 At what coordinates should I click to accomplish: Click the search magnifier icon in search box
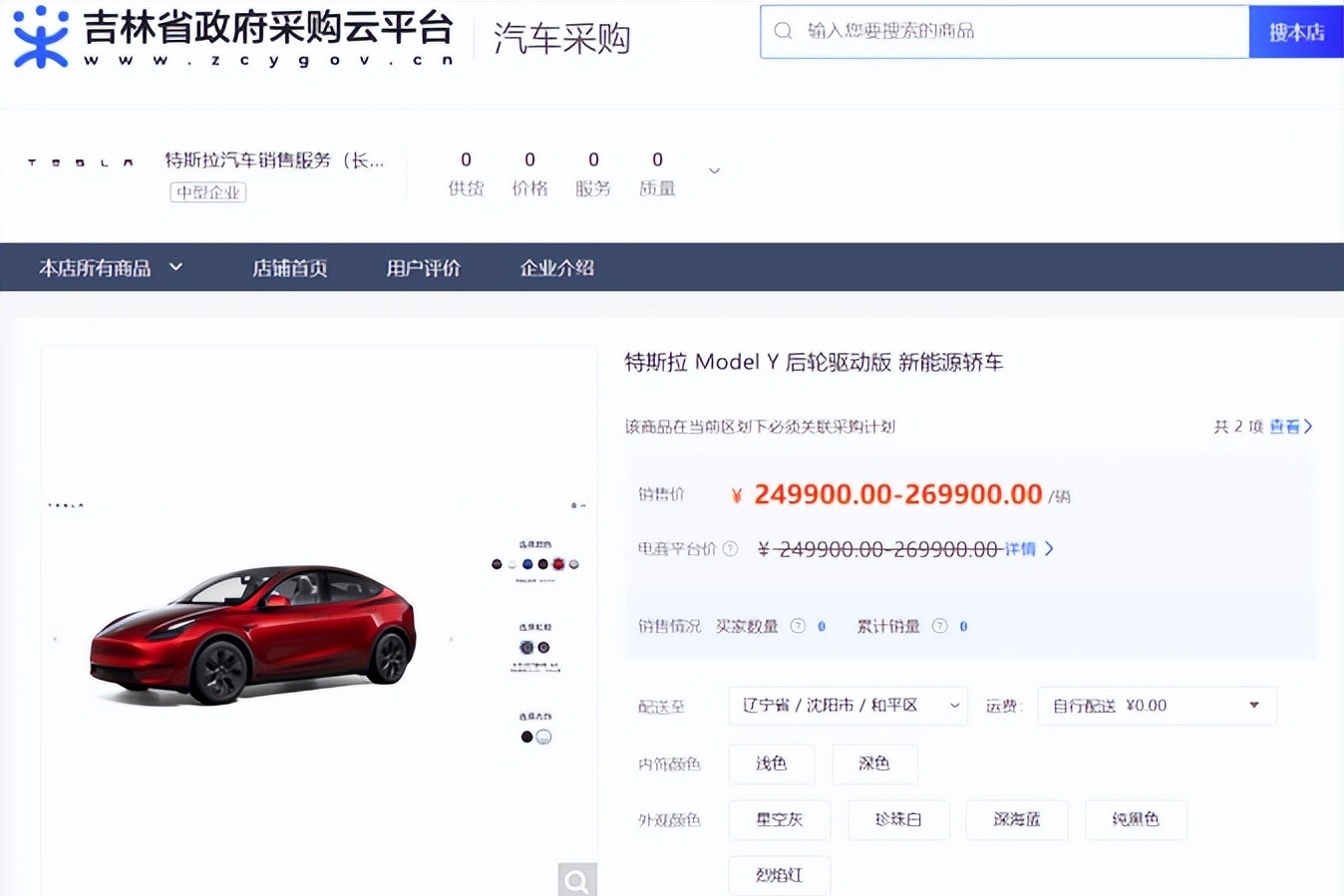(x=784, y=31)
